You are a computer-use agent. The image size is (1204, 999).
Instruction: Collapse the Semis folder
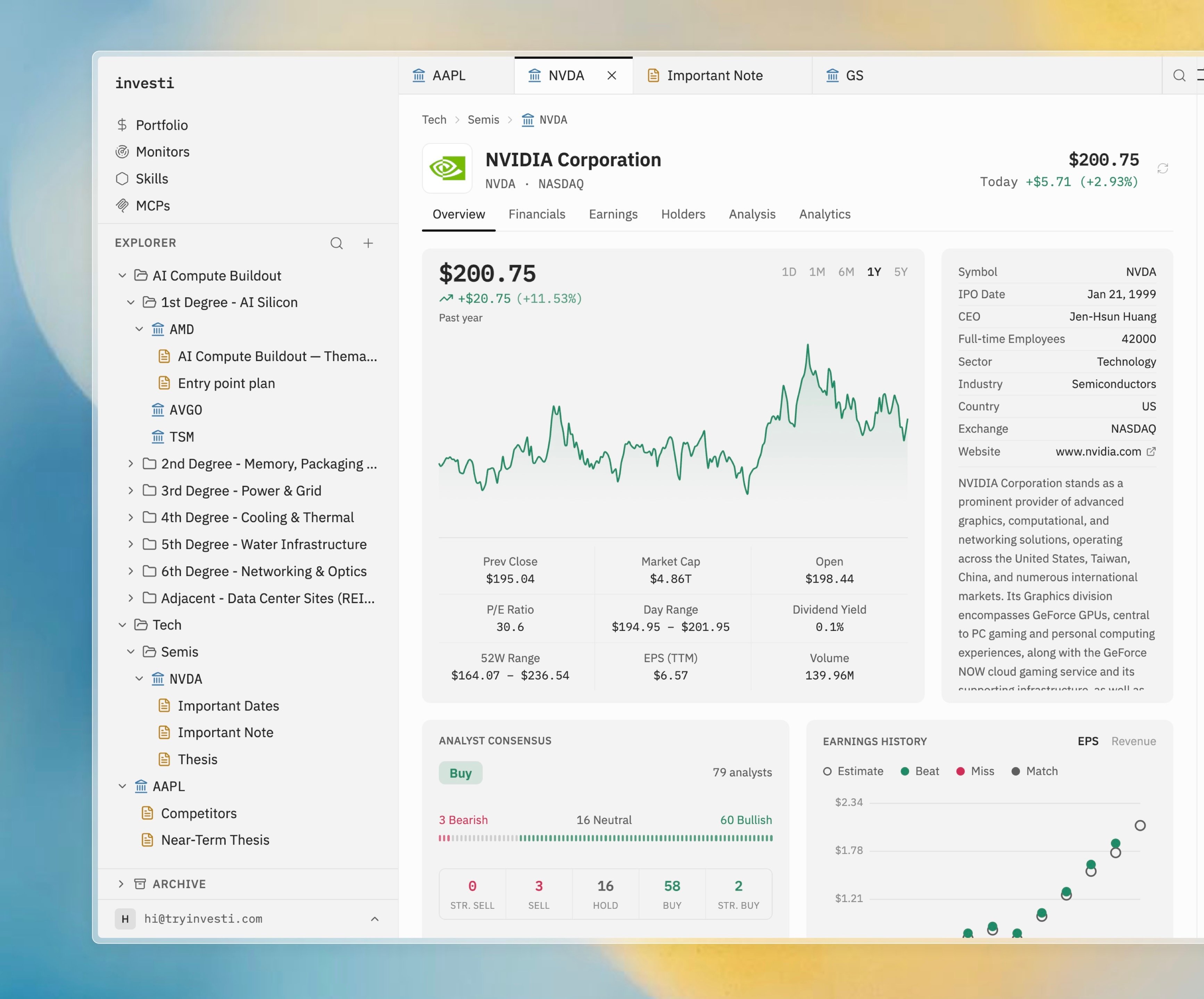tap(131, 652)
